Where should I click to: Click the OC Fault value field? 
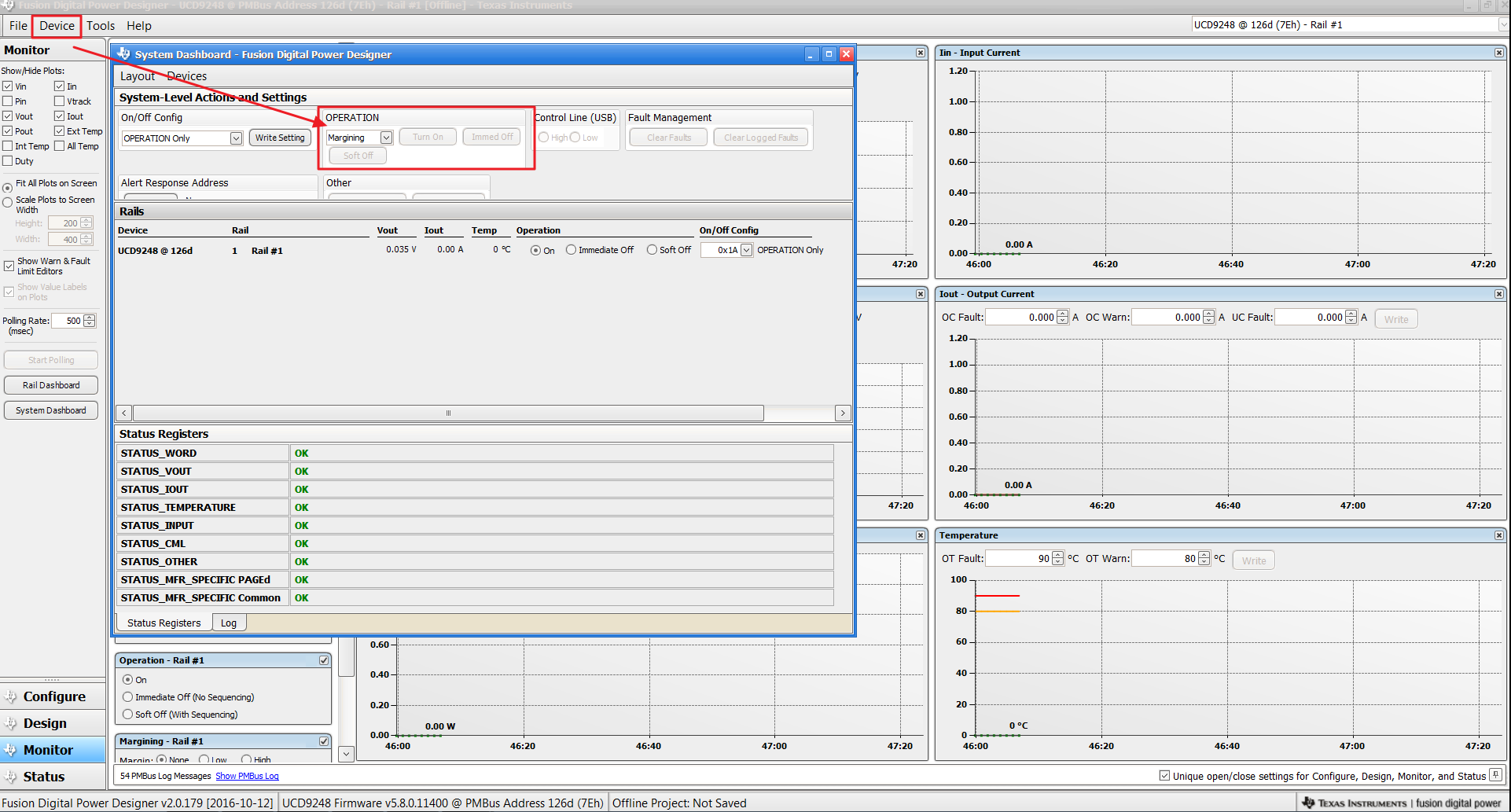(x=1021, y=318)
